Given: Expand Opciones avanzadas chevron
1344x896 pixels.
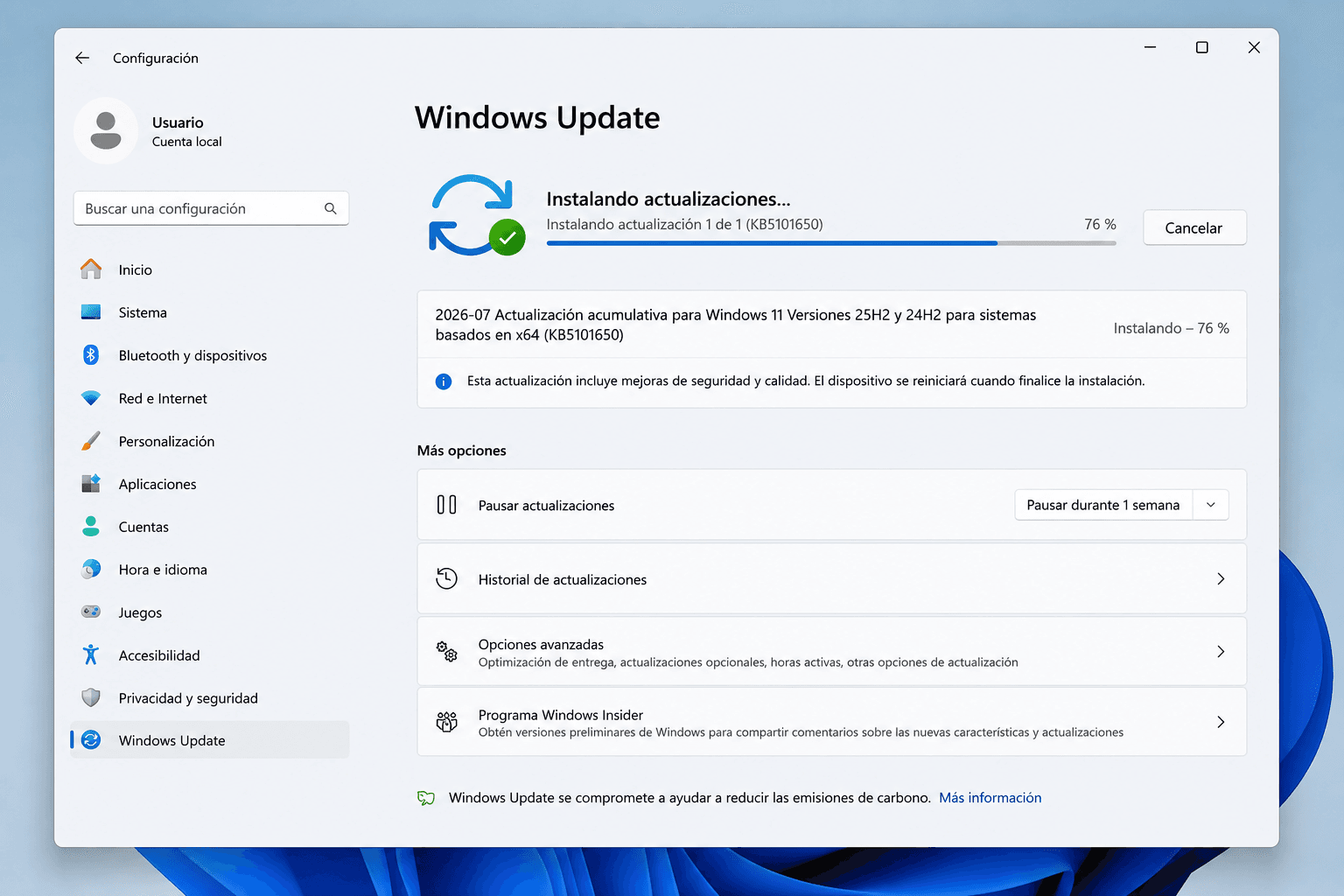Looking at the screenshot, I should pyautogui.click(x=1221, y=652).
